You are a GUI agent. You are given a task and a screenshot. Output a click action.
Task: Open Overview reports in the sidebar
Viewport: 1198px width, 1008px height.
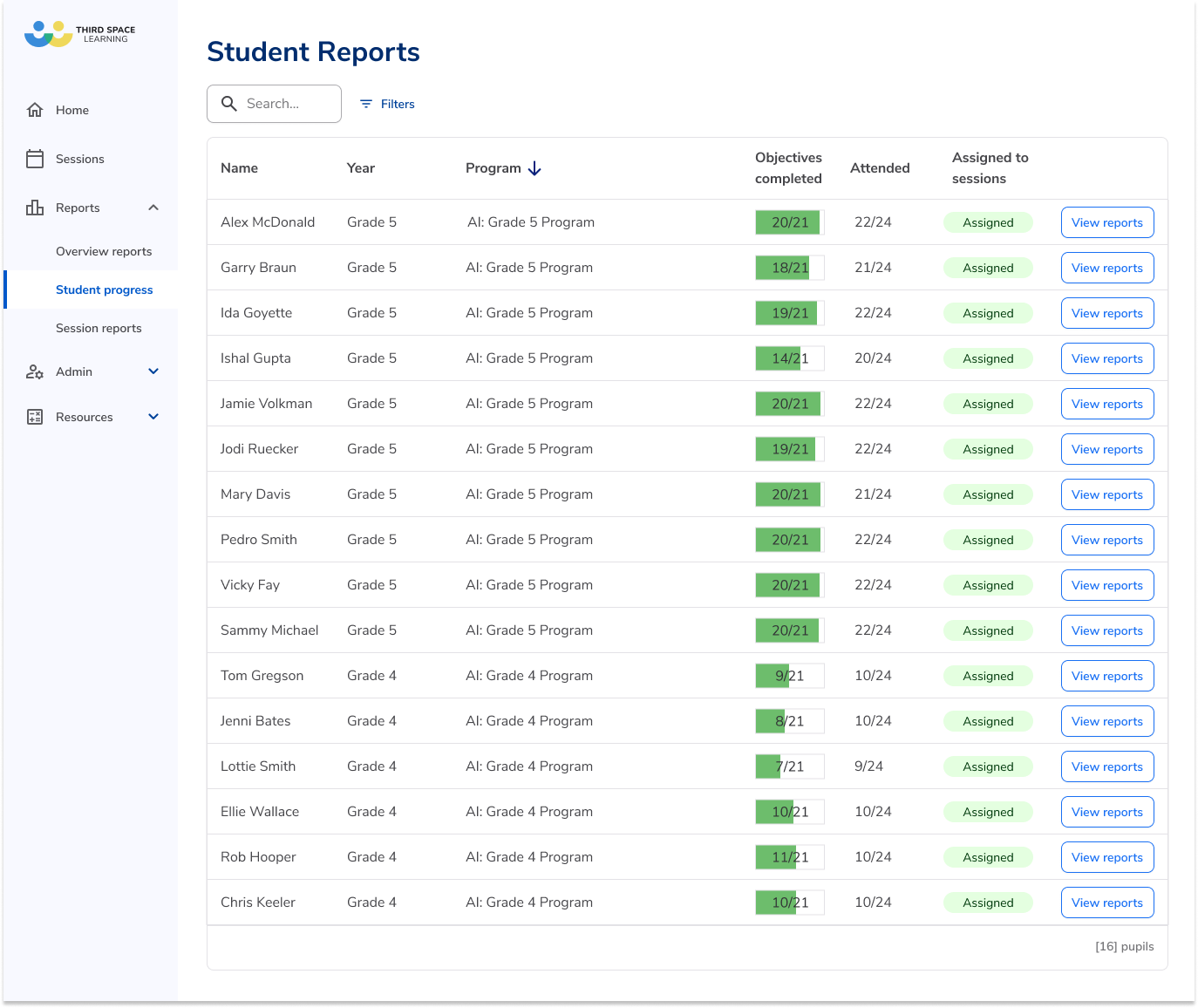pyautogui.click(x=104, y=251)
